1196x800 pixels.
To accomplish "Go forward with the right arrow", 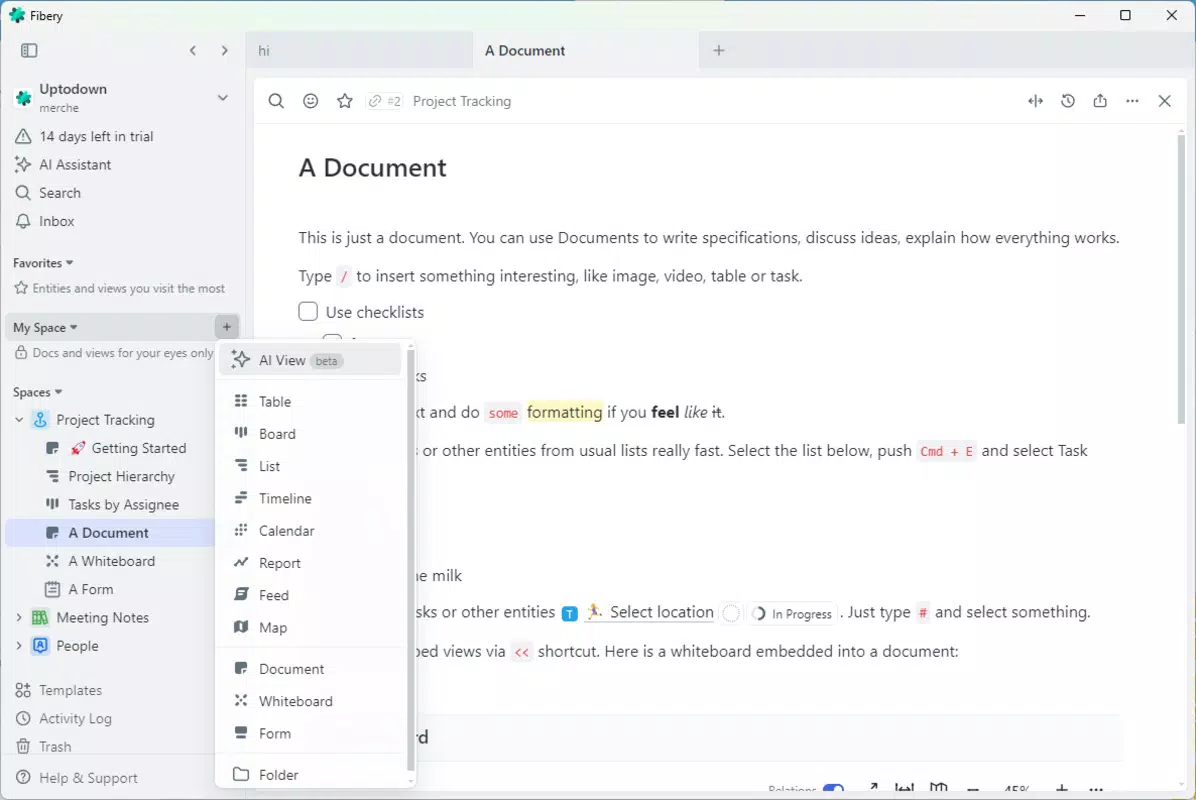I will 224,50.
